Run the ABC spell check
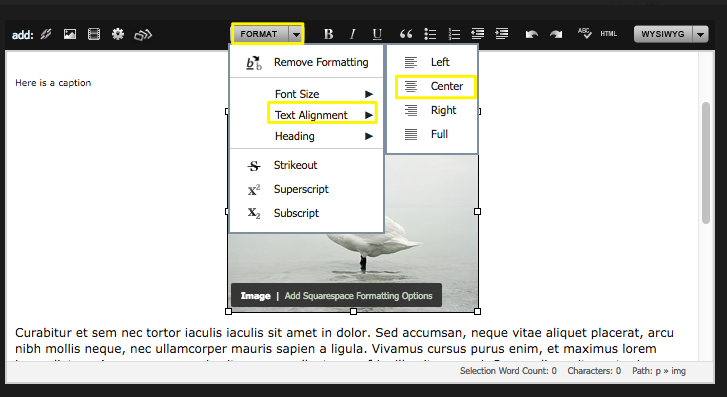Image resolution: width=727 pixels, height=397 pixels. [584, 33]
